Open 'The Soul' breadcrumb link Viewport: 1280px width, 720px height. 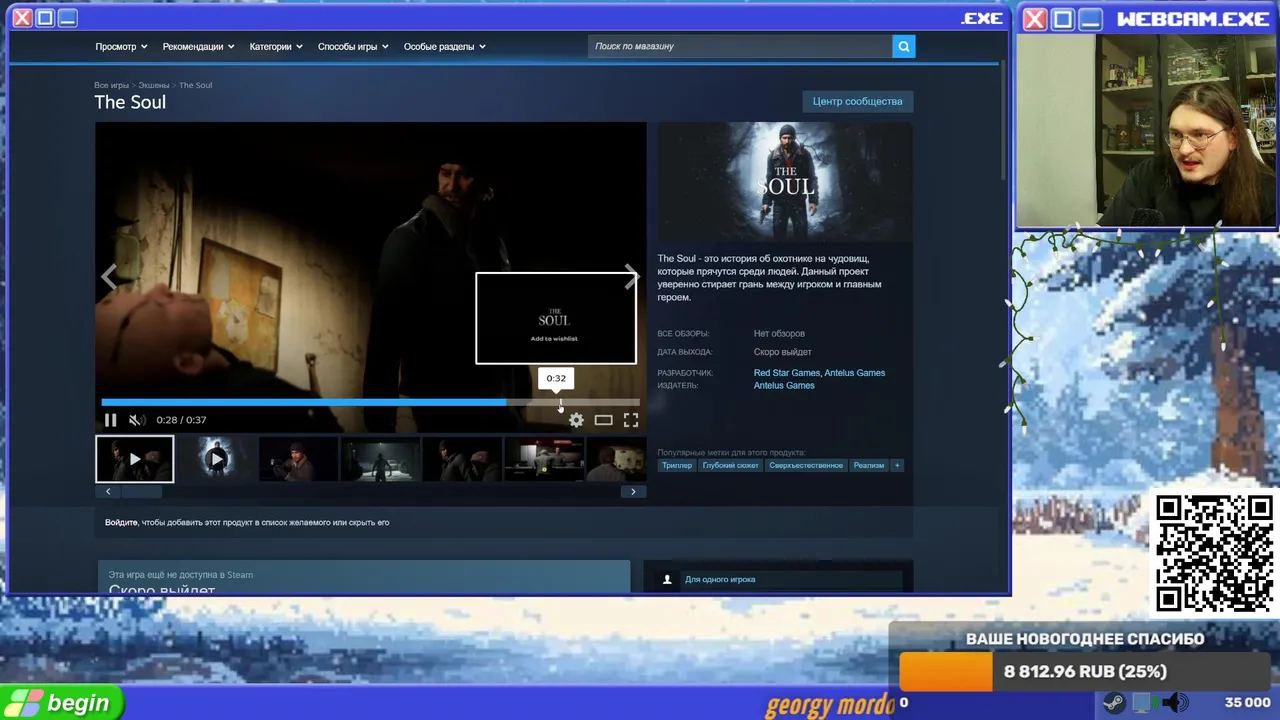195,85
